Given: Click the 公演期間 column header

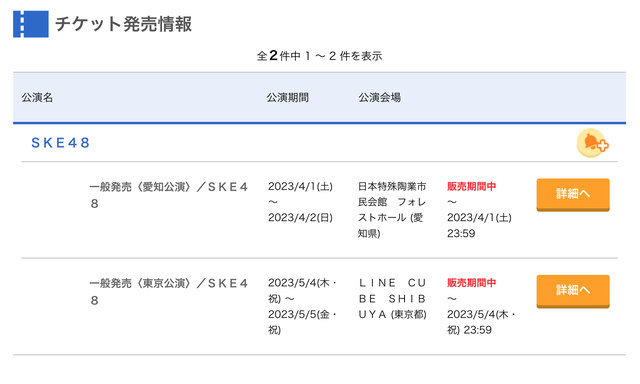Looking at the screenshot, I should click(288, 98).
